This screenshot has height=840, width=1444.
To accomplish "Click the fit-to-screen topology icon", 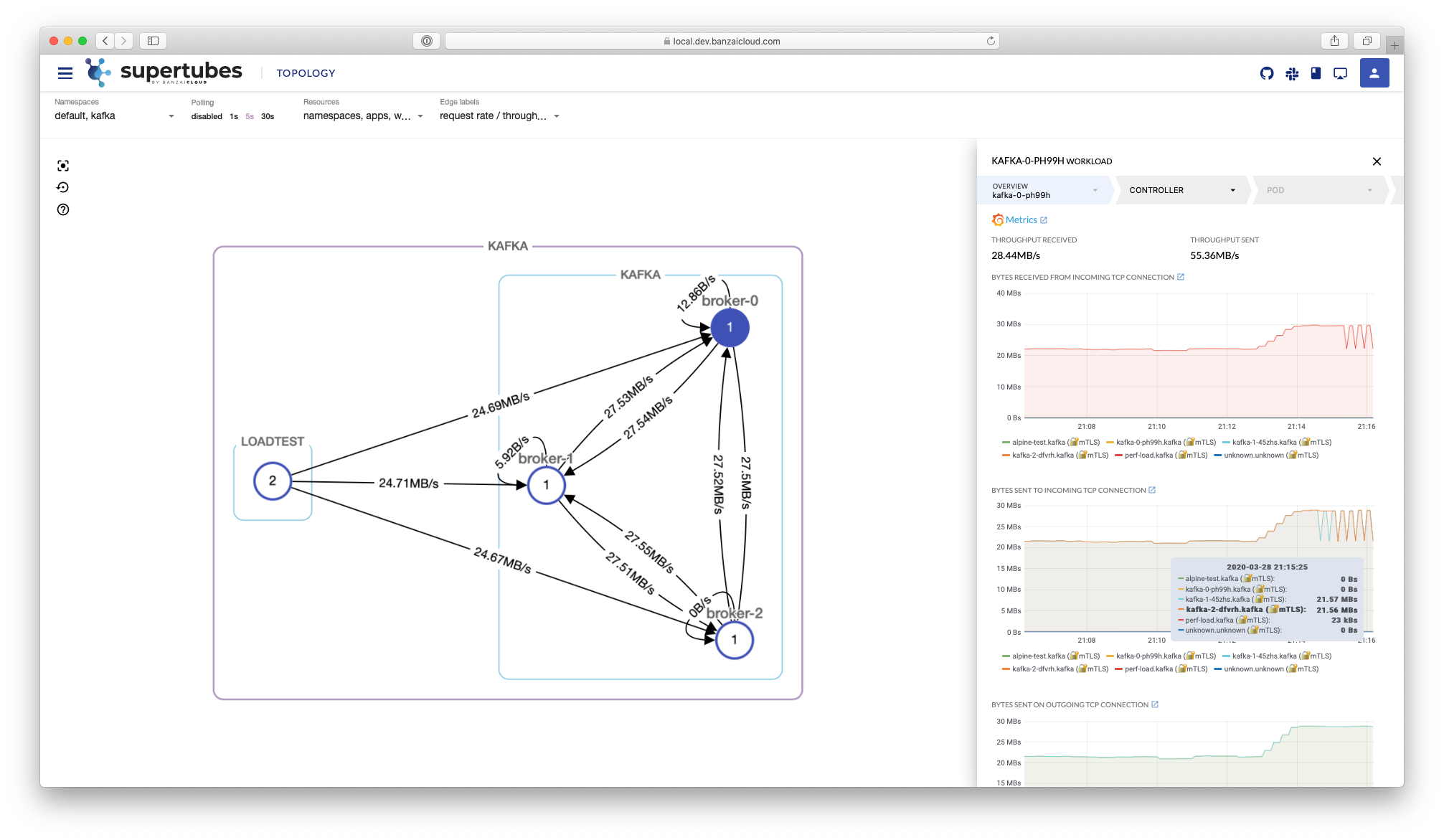I will 63,166.
